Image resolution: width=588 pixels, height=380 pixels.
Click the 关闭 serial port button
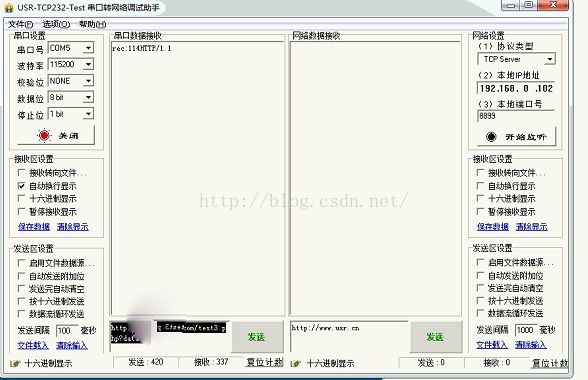(56, 135)
